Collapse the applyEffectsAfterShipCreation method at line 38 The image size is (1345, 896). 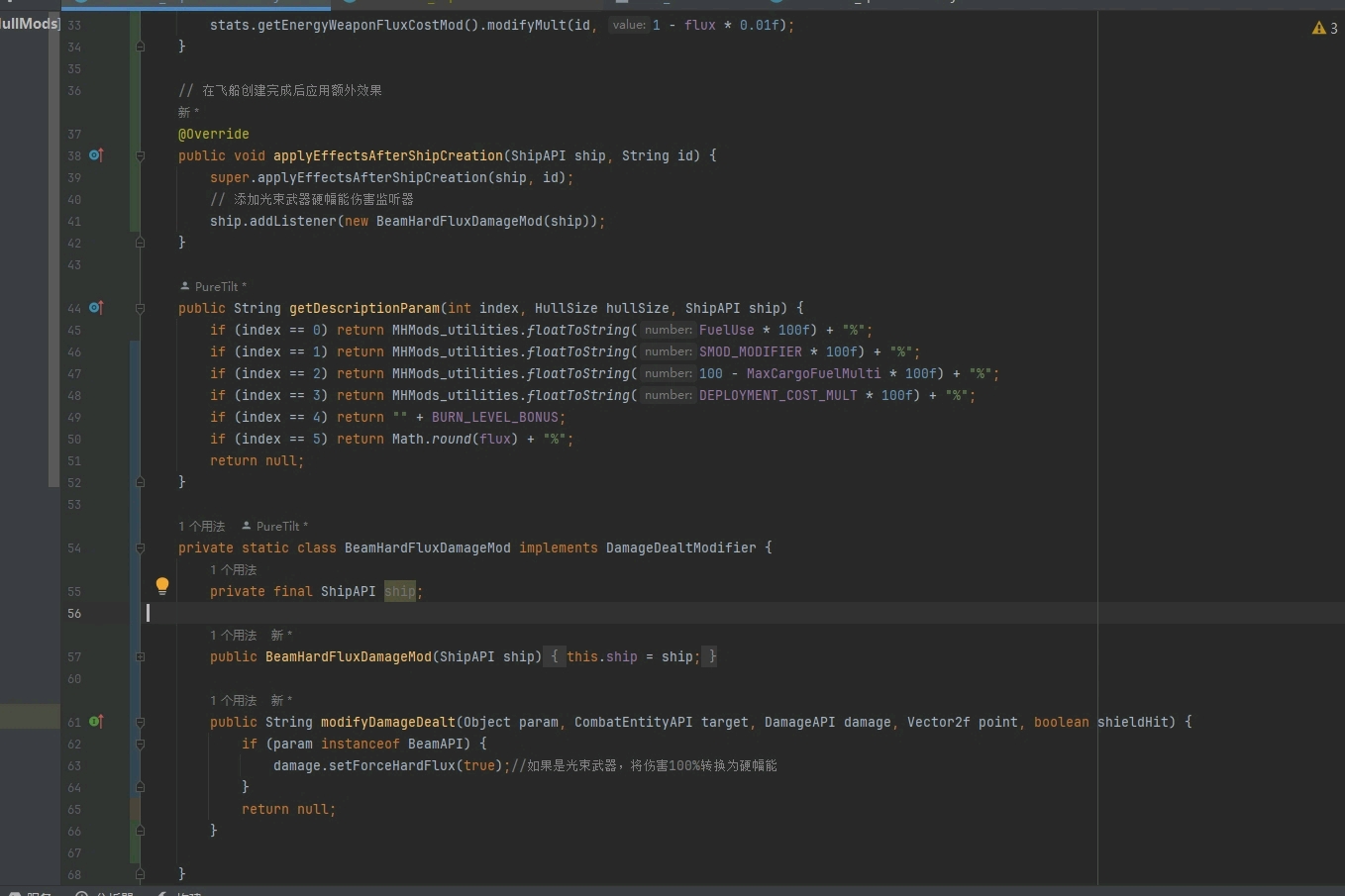[140, 155]
